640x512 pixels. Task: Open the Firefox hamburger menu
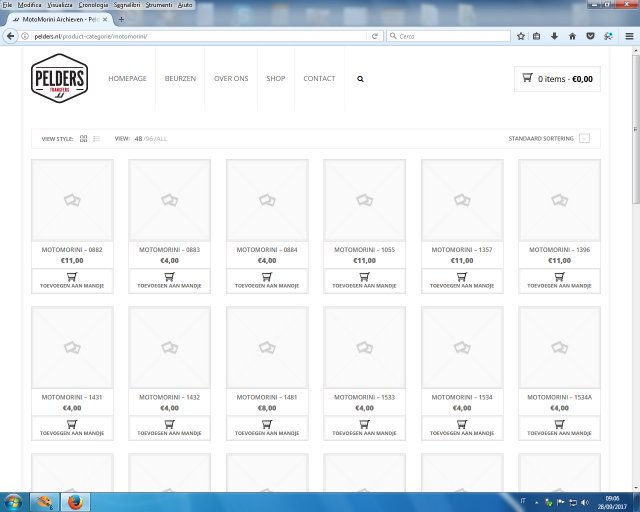[x=629, y=36]
